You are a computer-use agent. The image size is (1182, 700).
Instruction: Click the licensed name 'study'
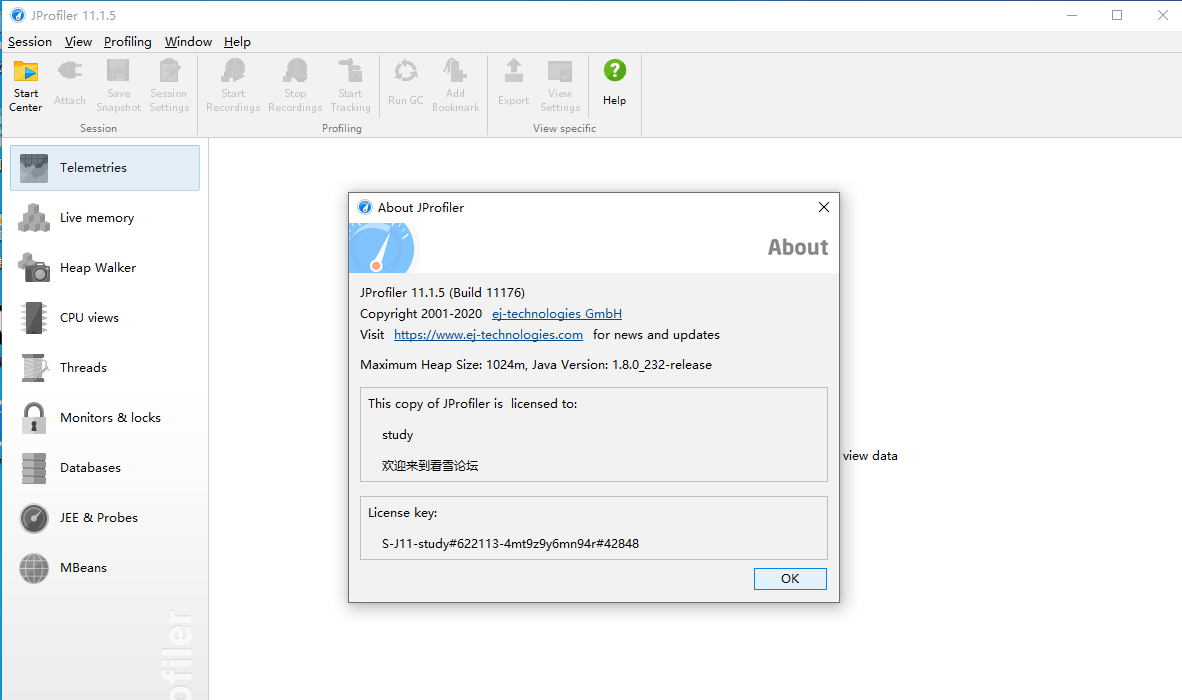click(x=397, y=435)
